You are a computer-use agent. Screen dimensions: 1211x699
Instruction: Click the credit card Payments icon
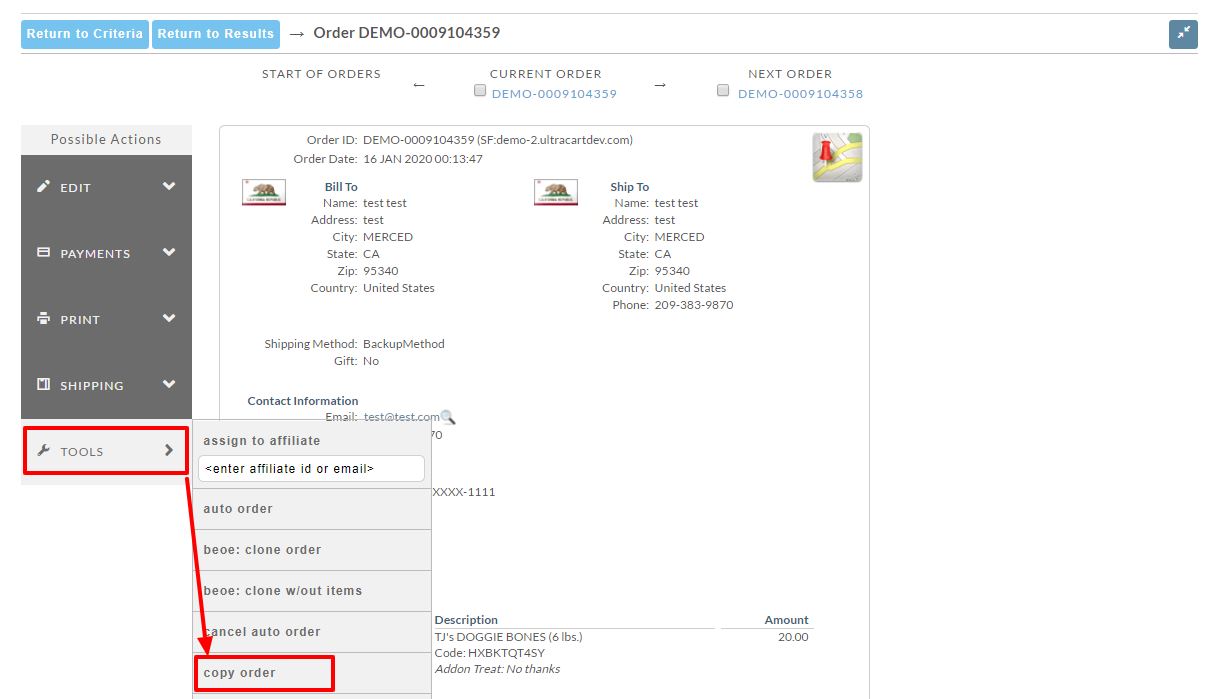[43, 253]
